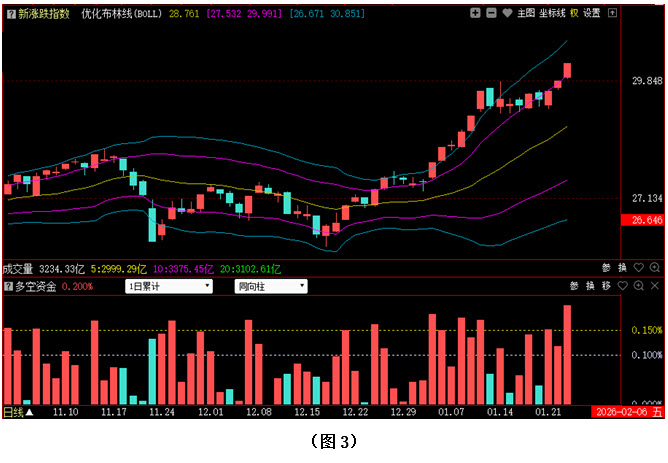Toggle the yellow 权 adjustment option
This screenshot has width=668, height=463.
pos(574,13)
